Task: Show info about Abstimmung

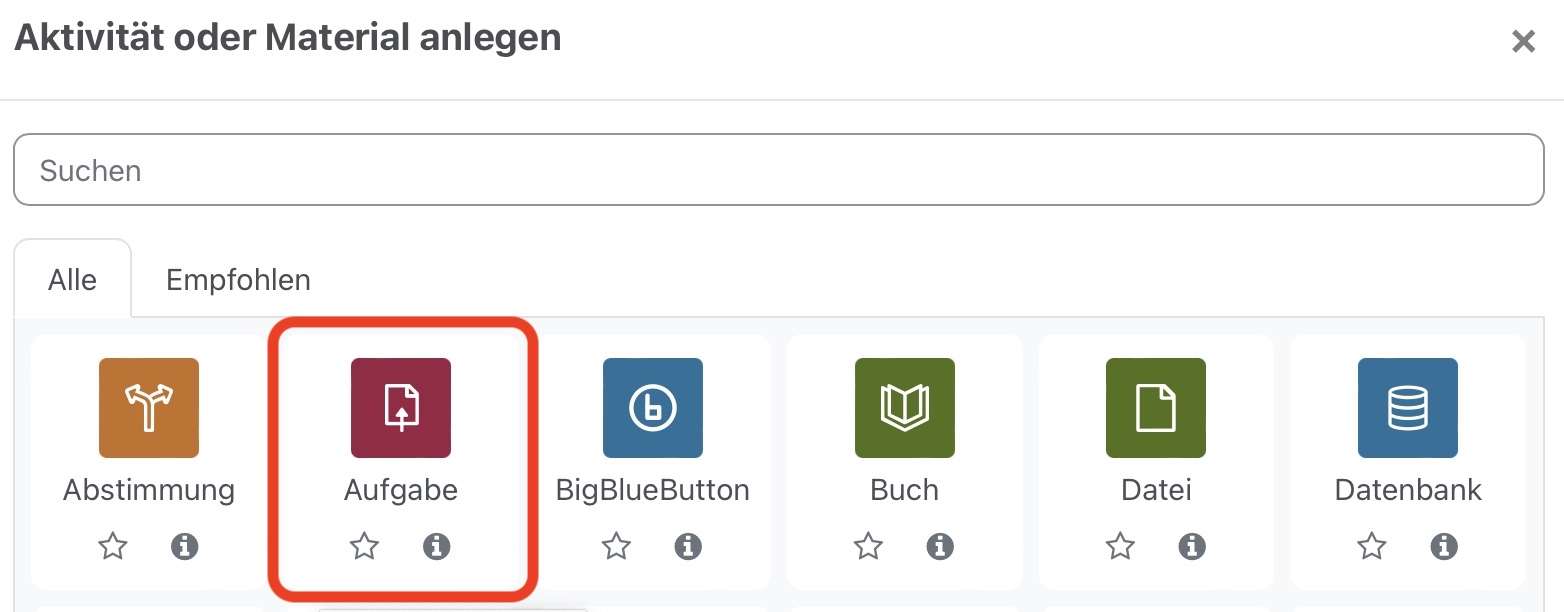Action: click(x=184, y=546)
